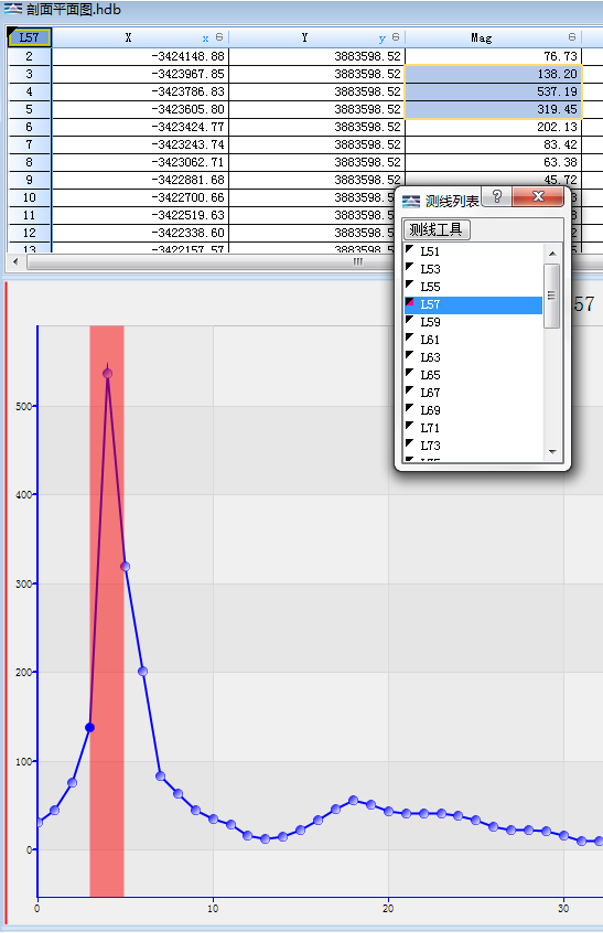Click X cell -3422700.66

click(140, 198)
